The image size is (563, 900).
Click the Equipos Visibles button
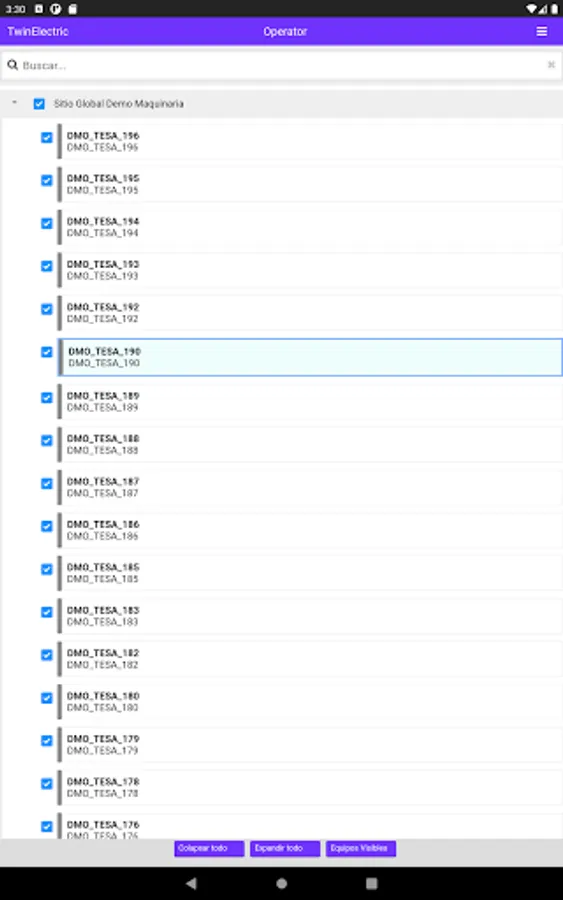click(x=360, y=848)
